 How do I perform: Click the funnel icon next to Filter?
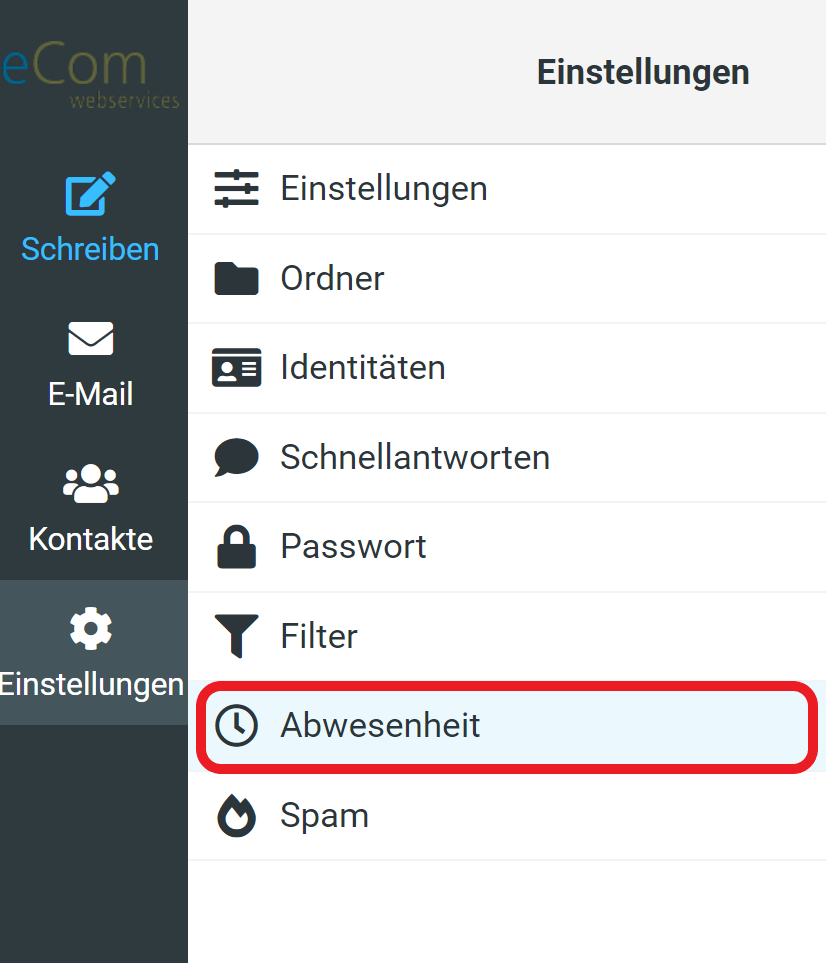click(x=236, y=635)
